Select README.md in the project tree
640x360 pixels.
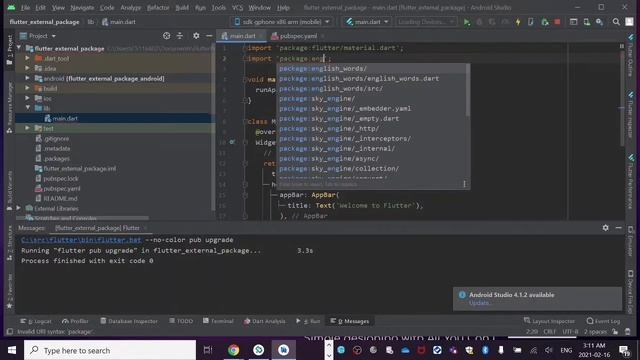(x=60, y=198)
